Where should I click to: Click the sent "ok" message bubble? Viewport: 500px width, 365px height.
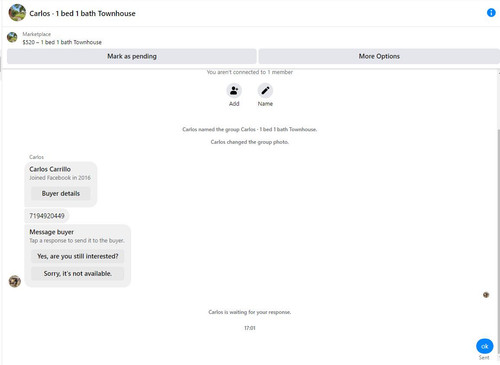[485, 346]
